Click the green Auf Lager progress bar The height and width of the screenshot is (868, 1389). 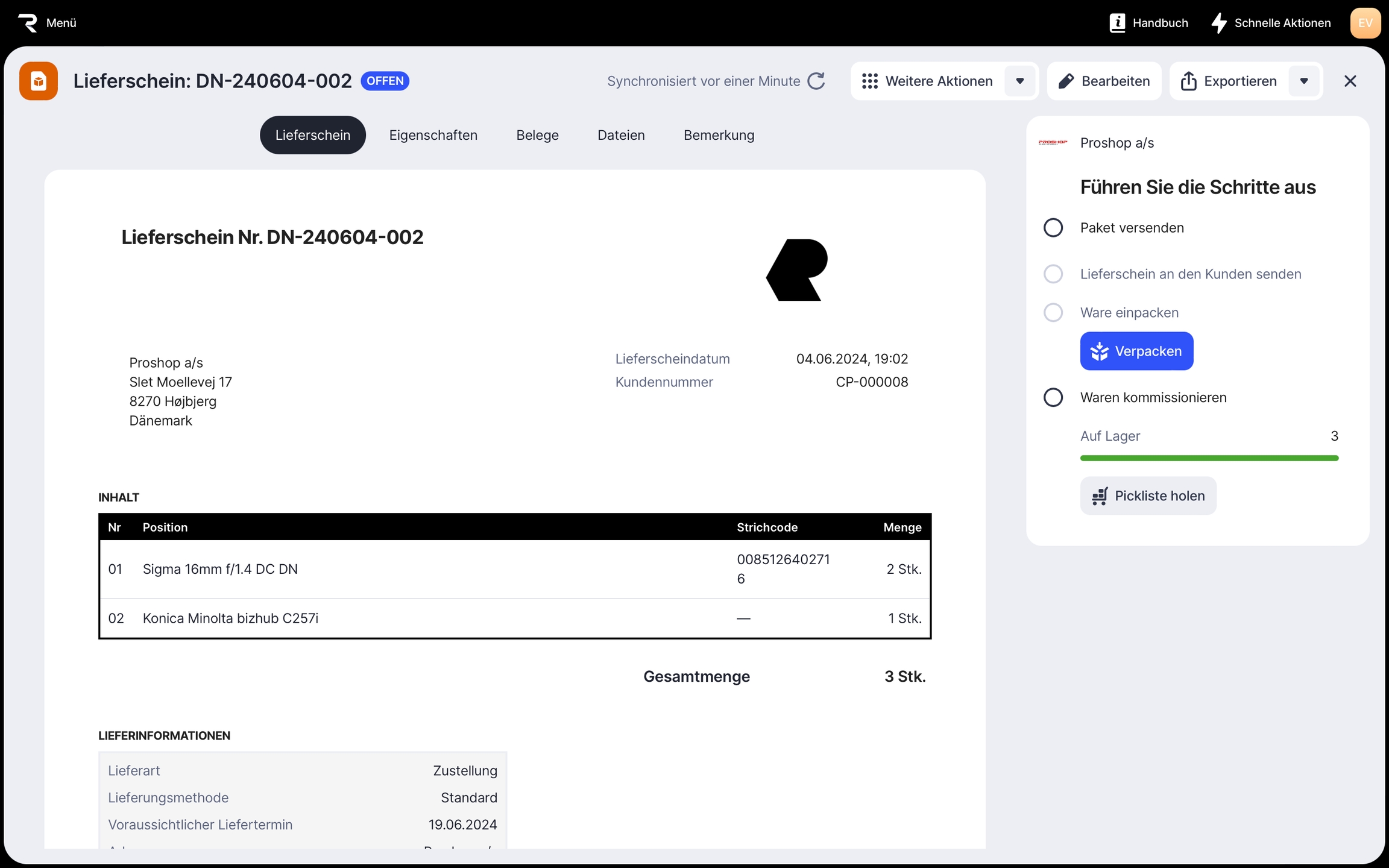pos(1209,458)
